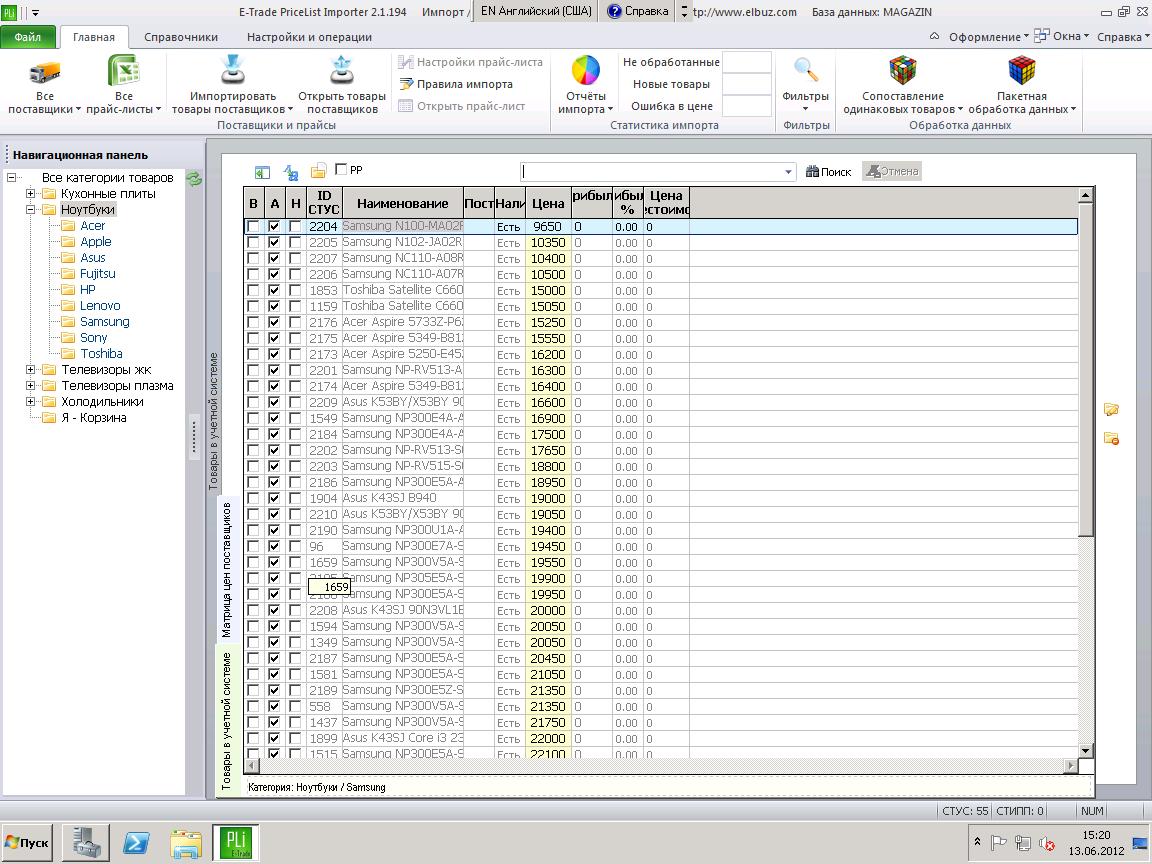Viewport: 1152px width, 864px height.
Task: Refresh category tree with green arrows icon
Action: 194,179
